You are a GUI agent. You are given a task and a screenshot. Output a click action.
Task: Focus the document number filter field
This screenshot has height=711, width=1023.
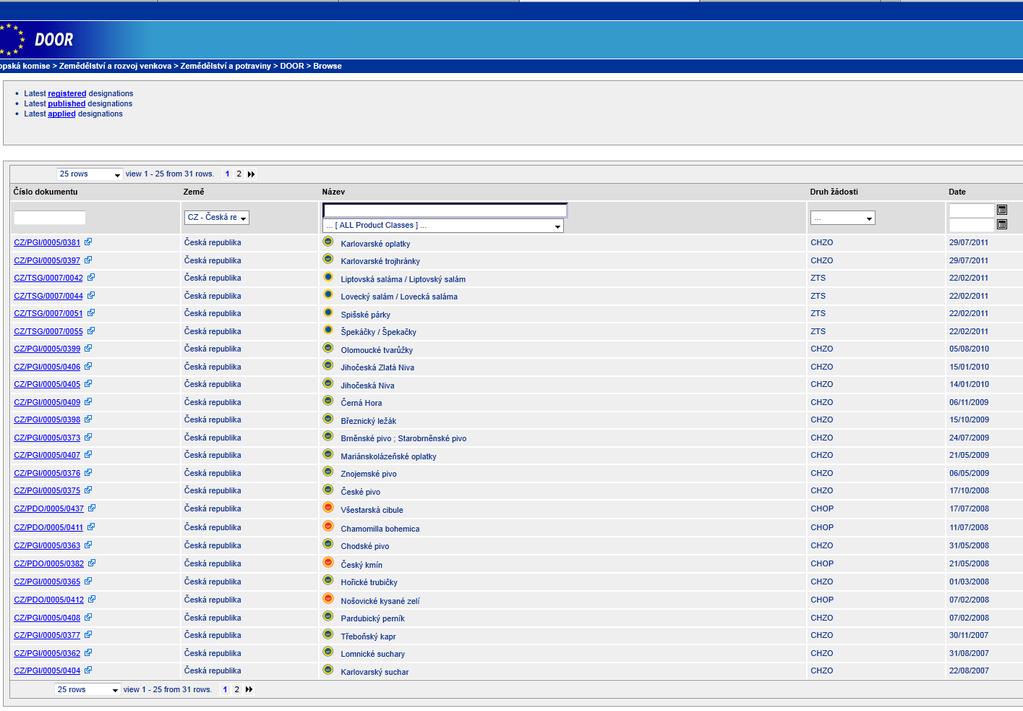(x=50, y=218)
